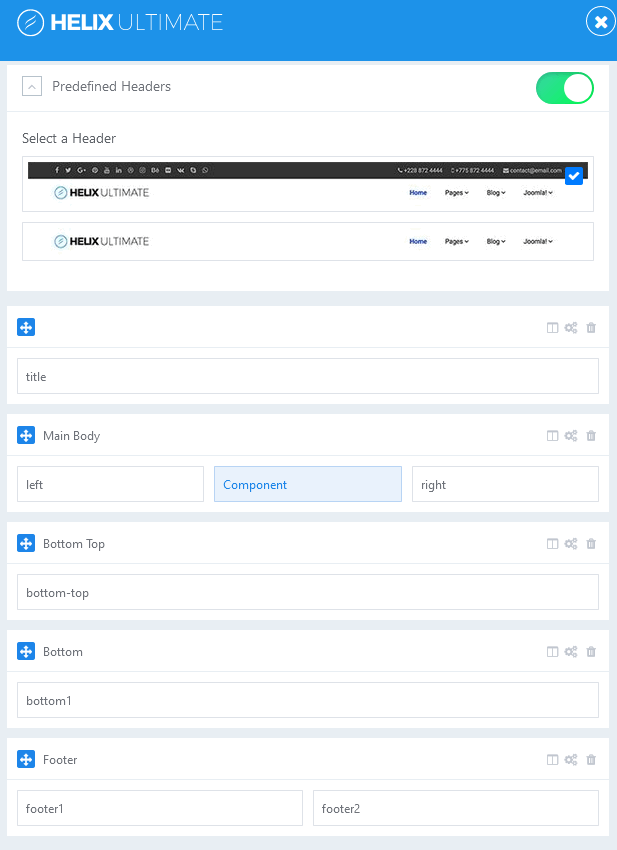Click the bottom1 column block
The width and height of the screenshot is (617, 850).
click(x=307, y=700)
